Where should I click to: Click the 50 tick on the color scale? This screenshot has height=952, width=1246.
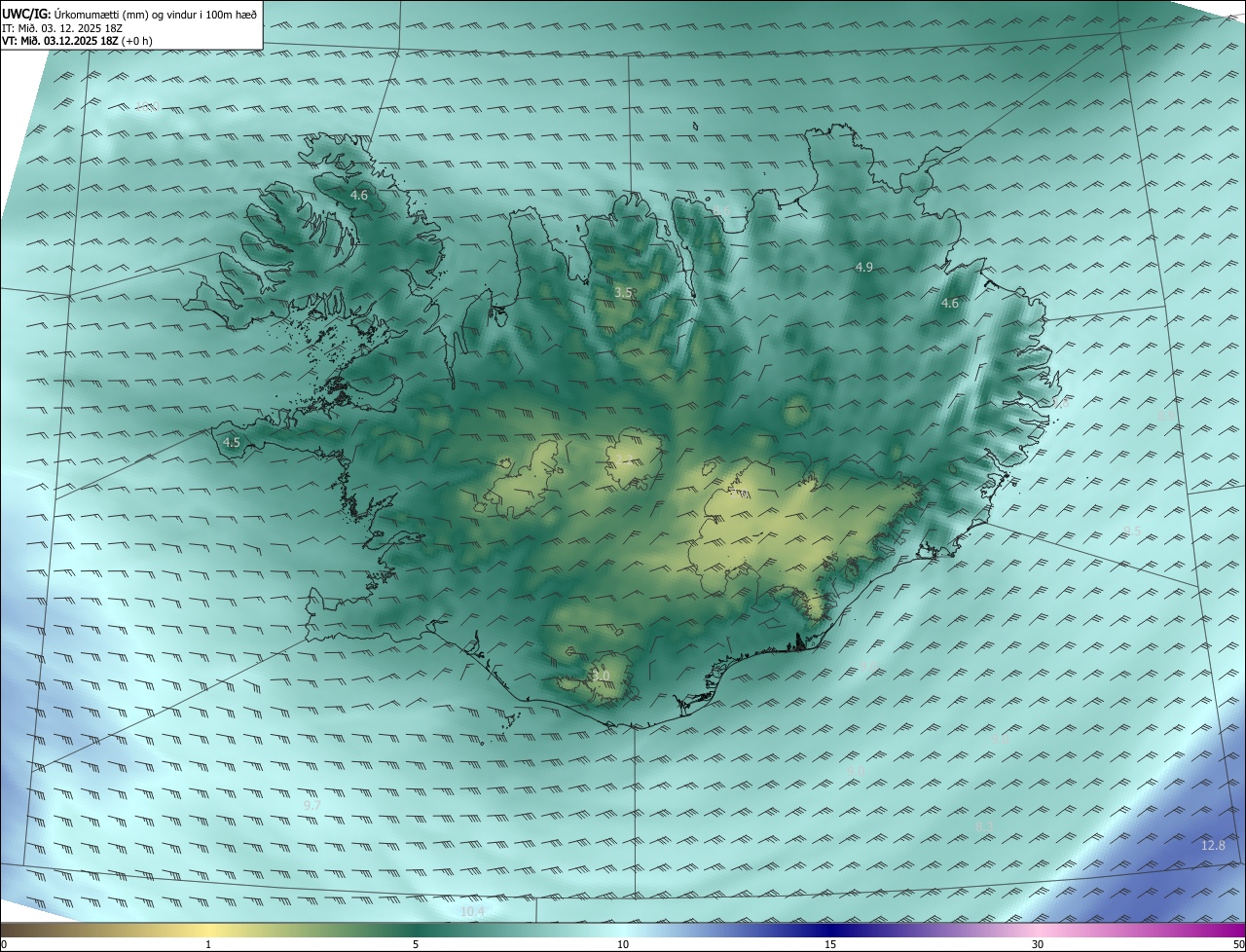point(1238,945)
